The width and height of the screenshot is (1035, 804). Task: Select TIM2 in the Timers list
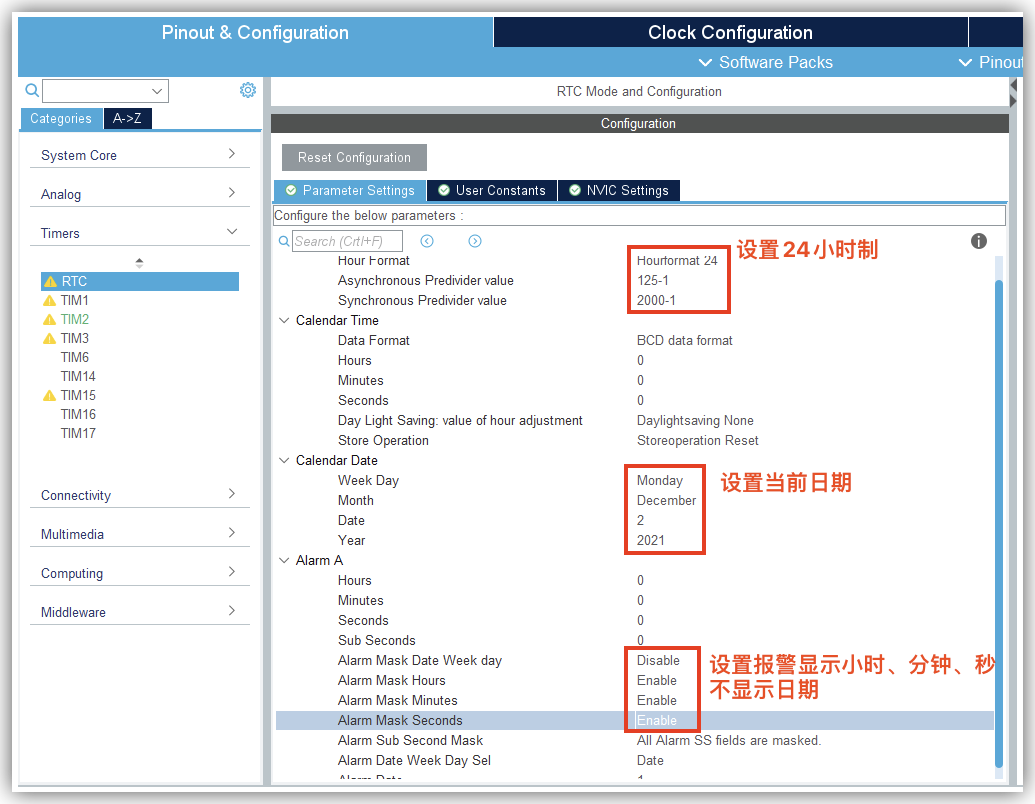(x=74, y=320)
